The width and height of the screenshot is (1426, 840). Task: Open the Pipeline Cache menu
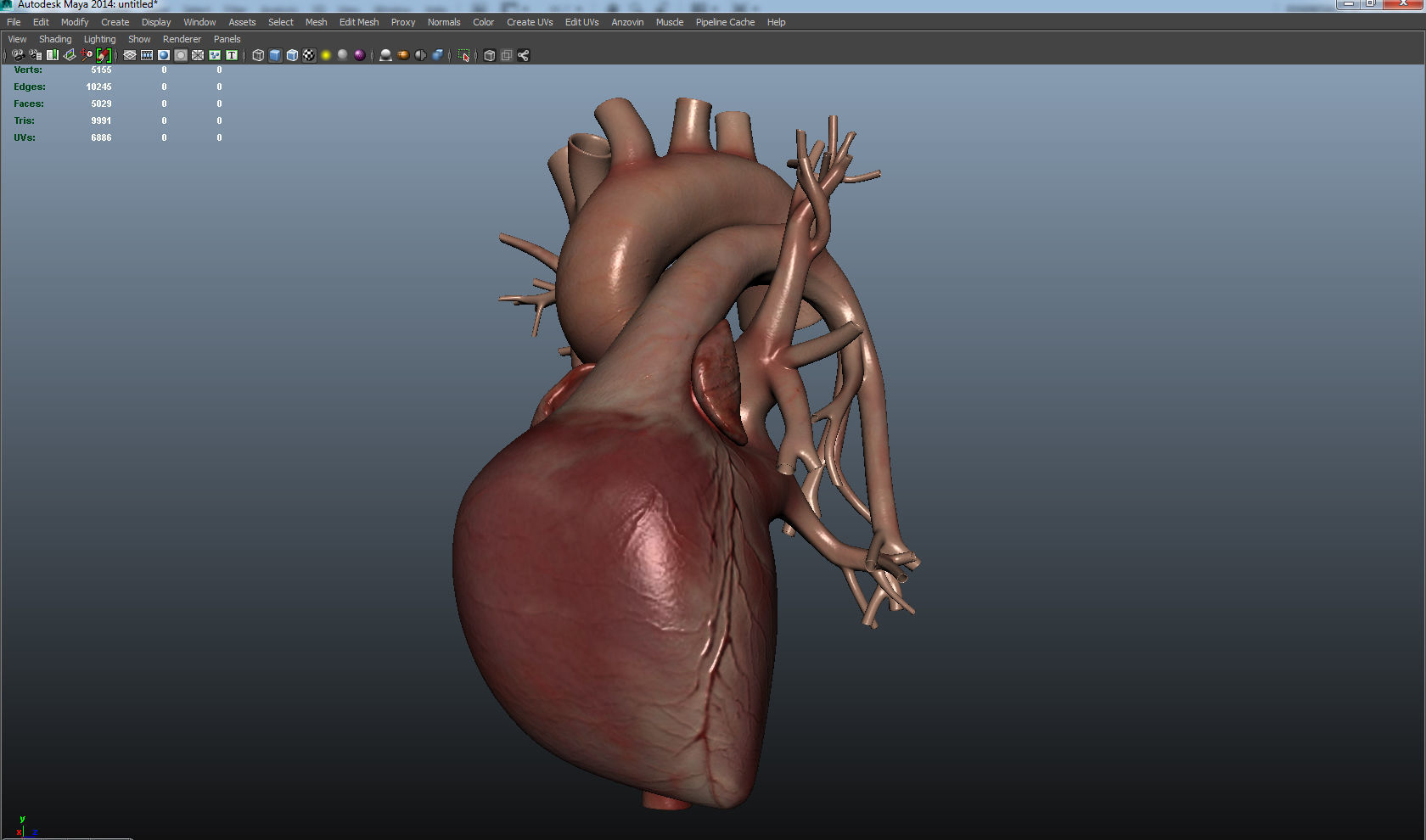point(725,22)
